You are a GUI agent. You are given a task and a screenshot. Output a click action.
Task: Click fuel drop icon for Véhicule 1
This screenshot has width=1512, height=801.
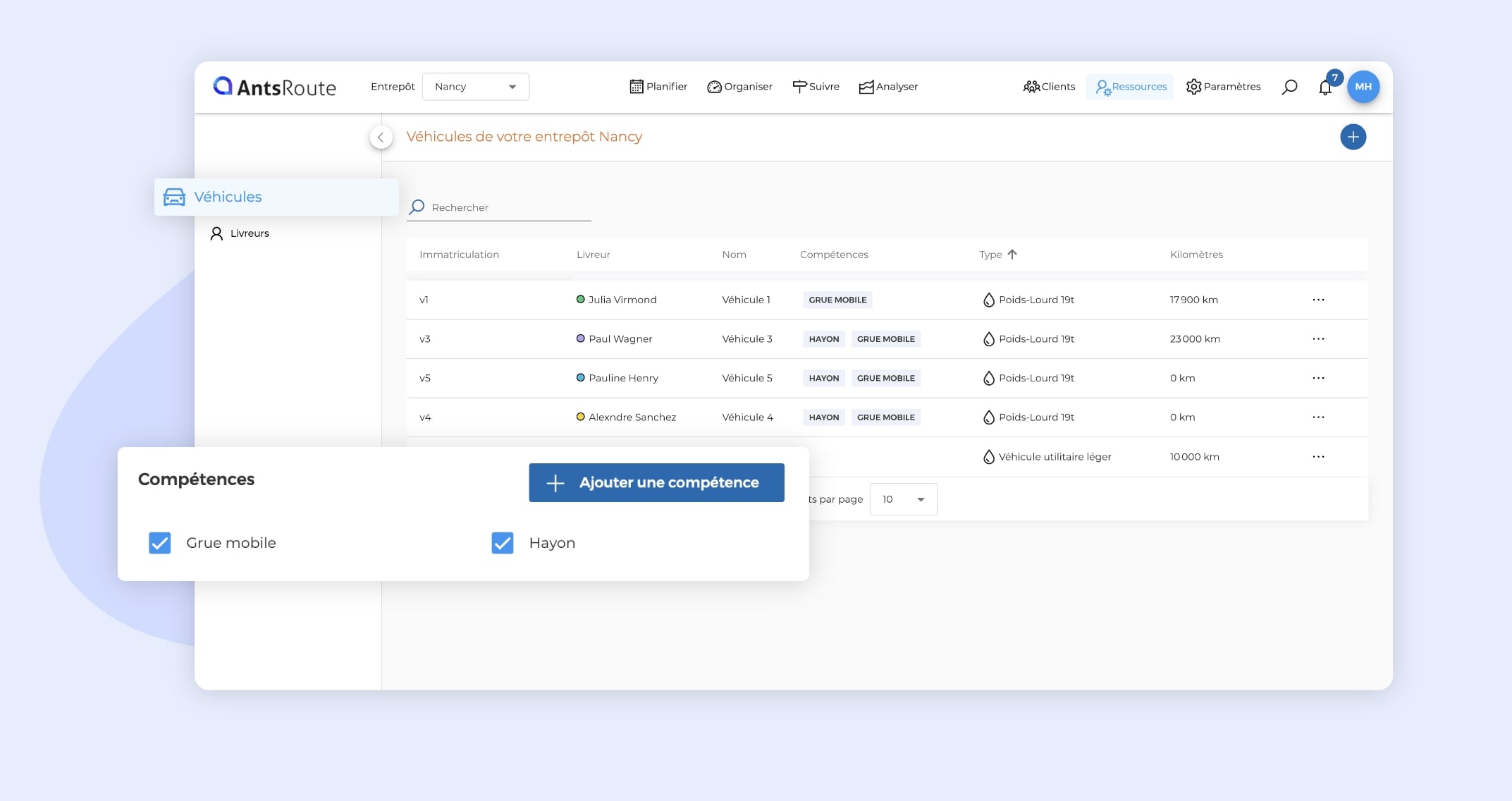click(x=988, y=300)
